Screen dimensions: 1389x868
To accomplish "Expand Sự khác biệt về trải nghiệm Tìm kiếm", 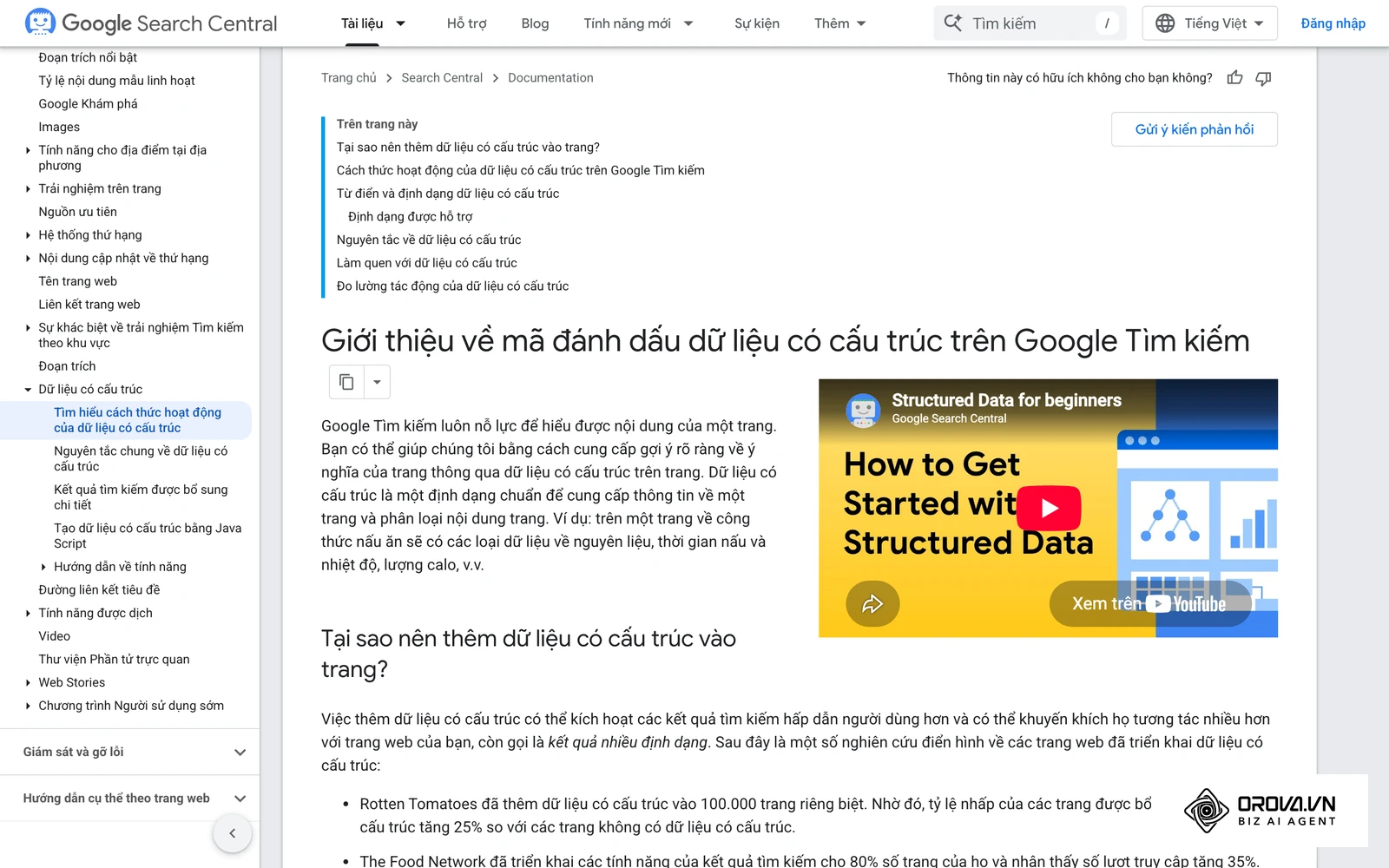I will [28, 328].
